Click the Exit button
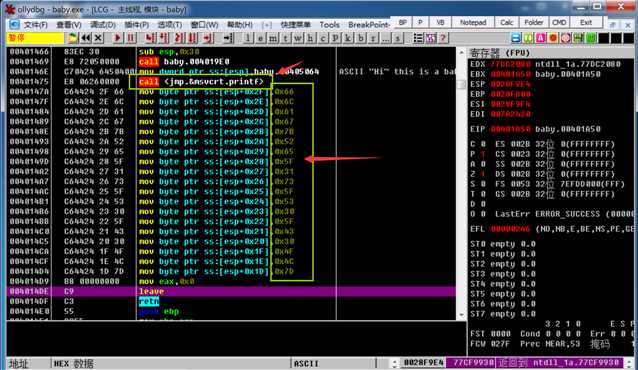638x370 pixels. (x=586, y=23)
